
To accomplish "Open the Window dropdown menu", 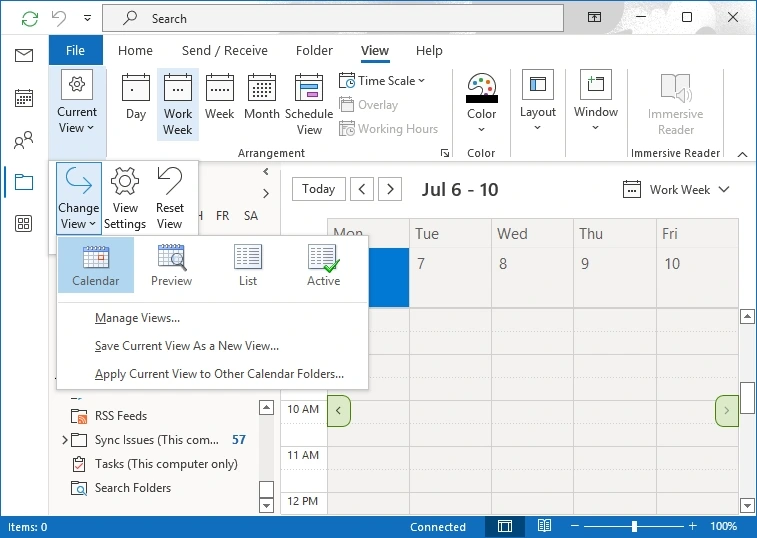I will point(596,100).
